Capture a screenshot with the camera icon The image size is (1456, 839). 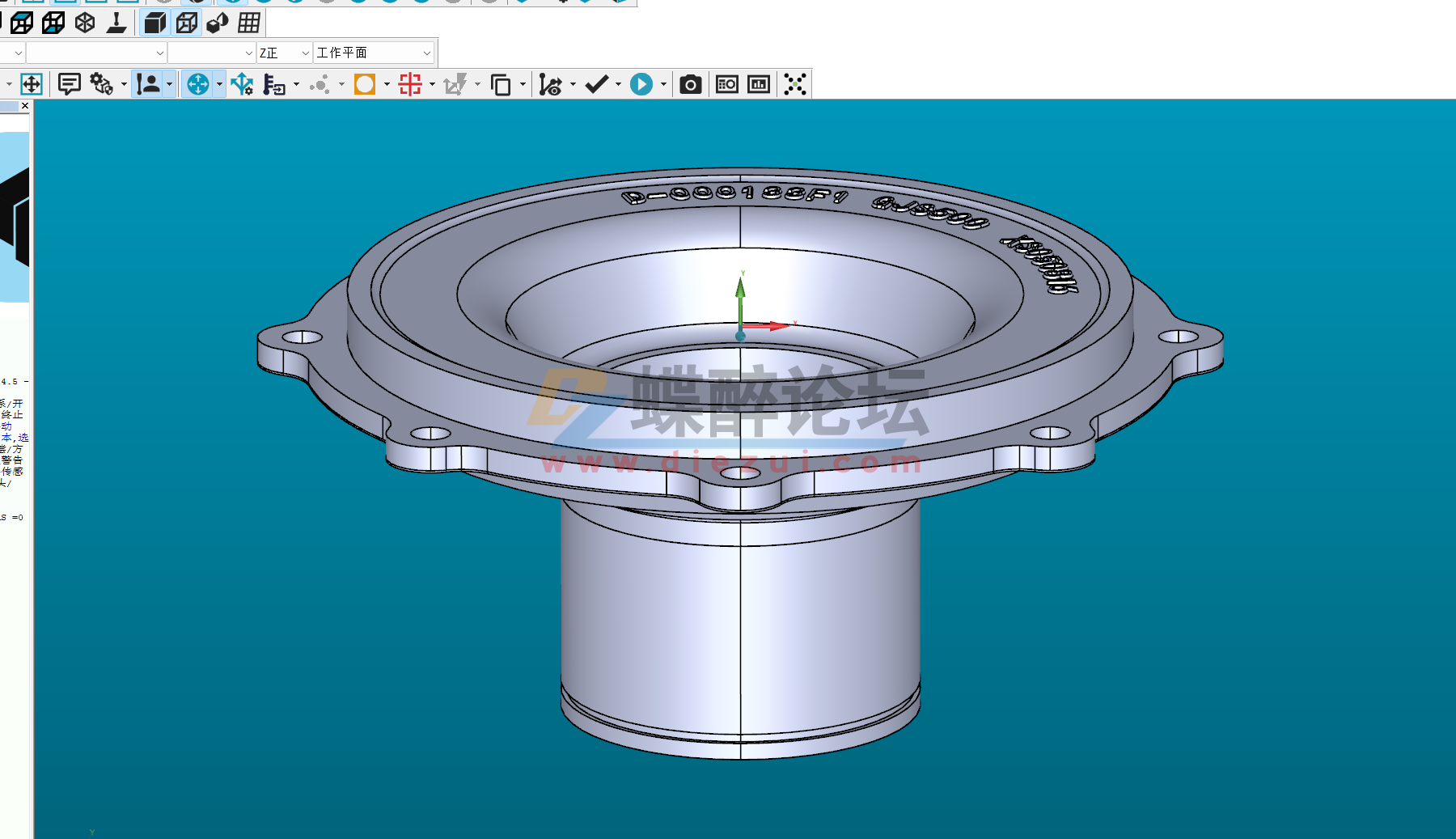click(x=690, y=83)
